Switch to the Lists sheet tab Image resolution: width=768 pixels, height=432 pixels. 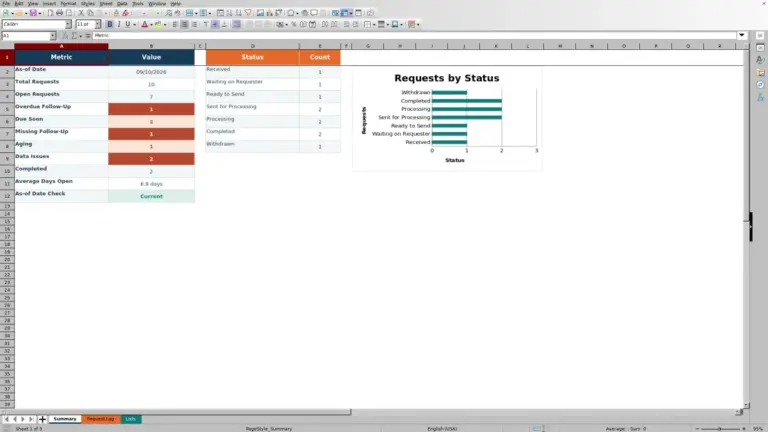(130, 419)
